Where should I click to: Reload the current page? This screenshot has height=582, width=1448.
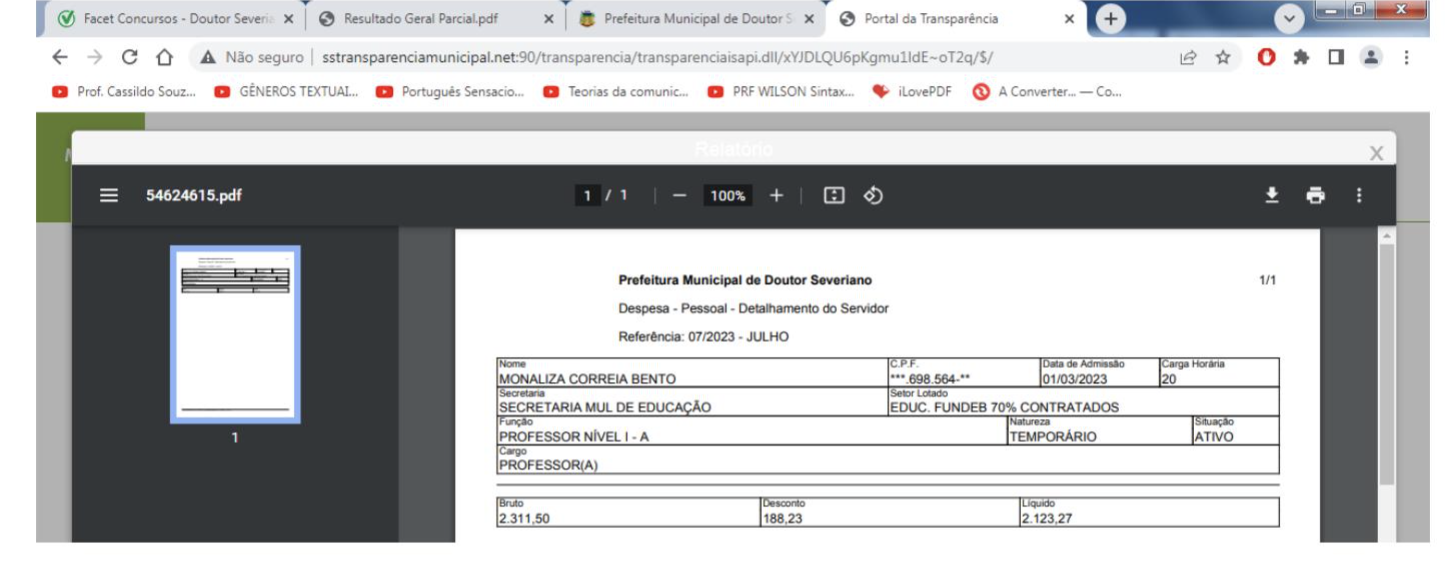click(x=129, y=57)
